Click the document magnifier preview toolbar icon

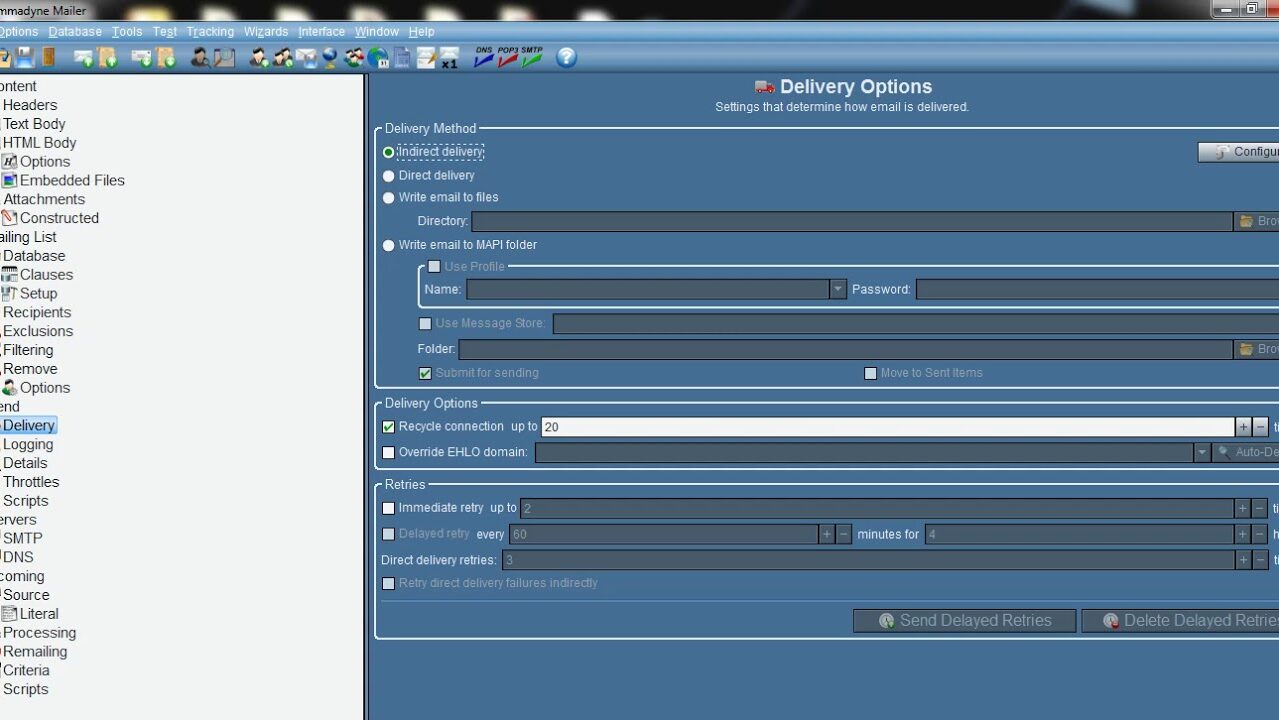[224, 57]
